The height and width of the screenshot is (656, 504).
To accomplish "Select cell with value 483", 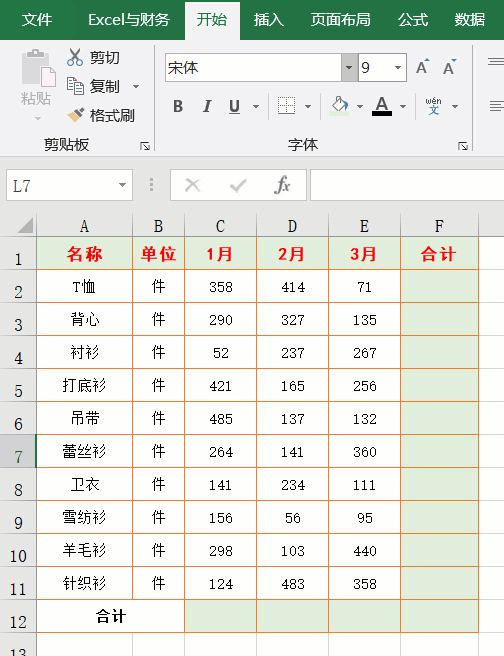I will [x=292, y=584].
